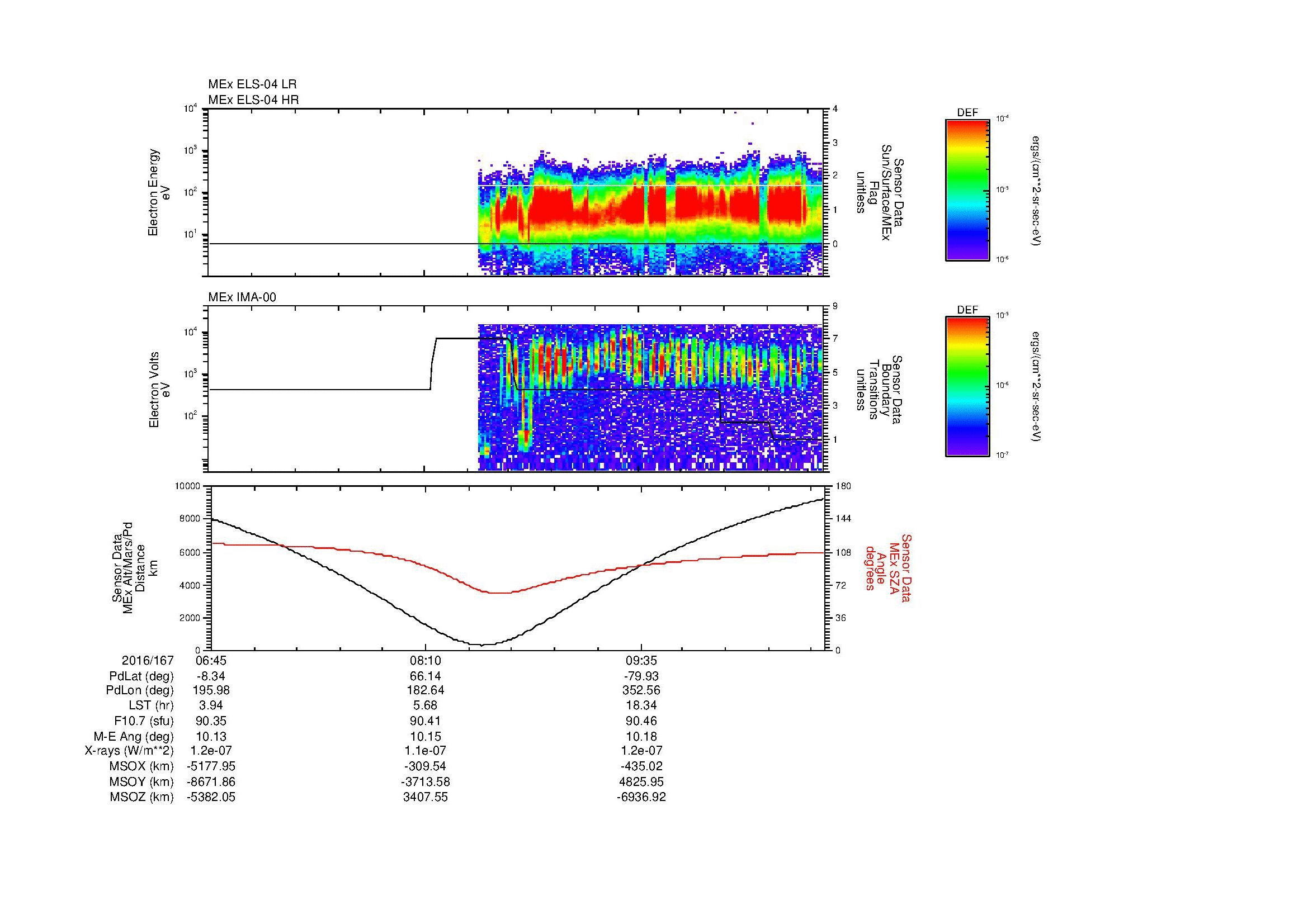Click the top color bar units label 'ergs/(cm**2-sr-sec-eV)'
The image size is (1308, 924).
[1037, 190]
